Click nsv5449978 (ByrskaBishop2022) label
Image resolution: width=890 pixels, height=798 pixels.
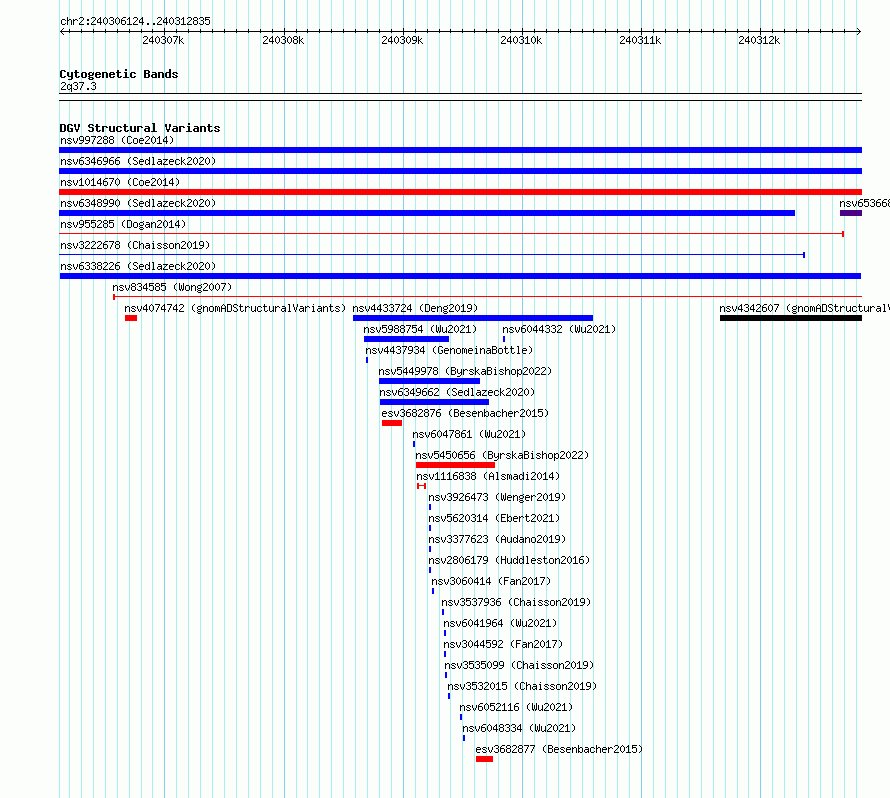point(465,371)
